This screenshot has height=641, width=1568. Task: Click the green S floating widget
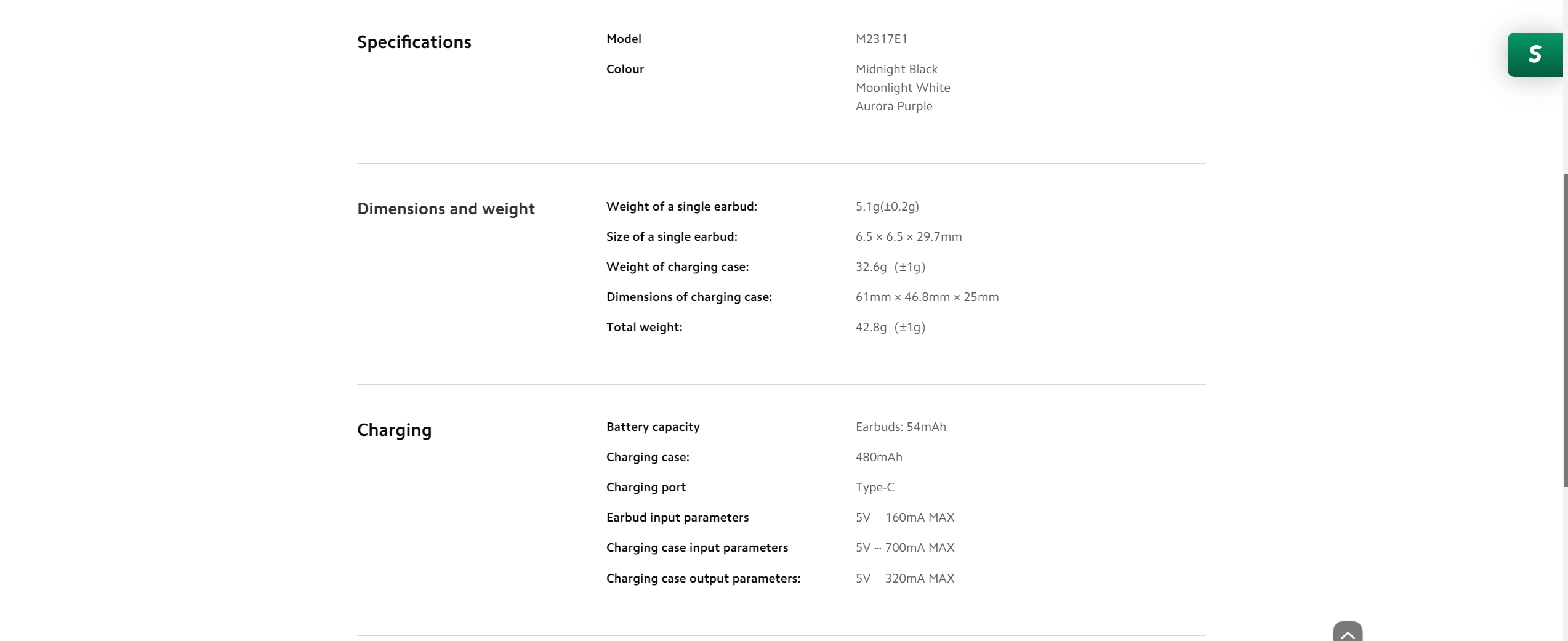(1535, 55)
